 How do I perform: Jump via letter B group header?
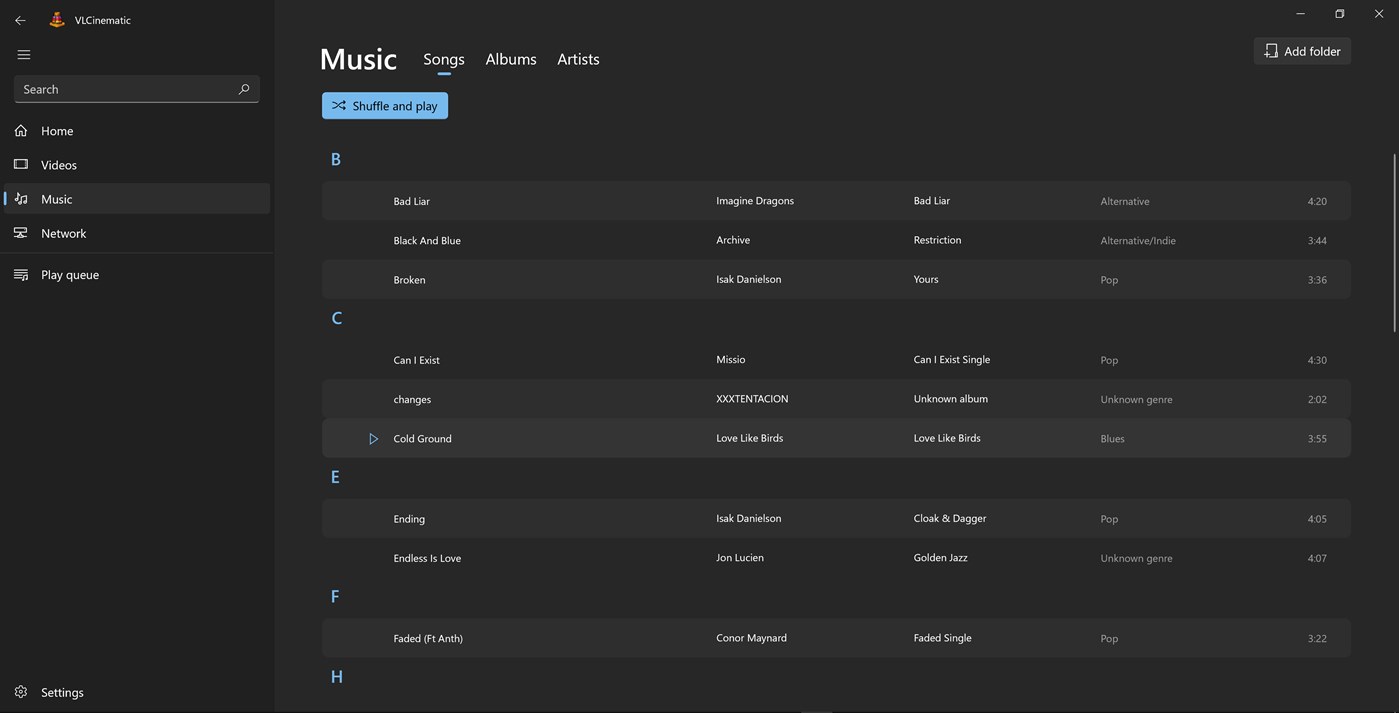336,159
